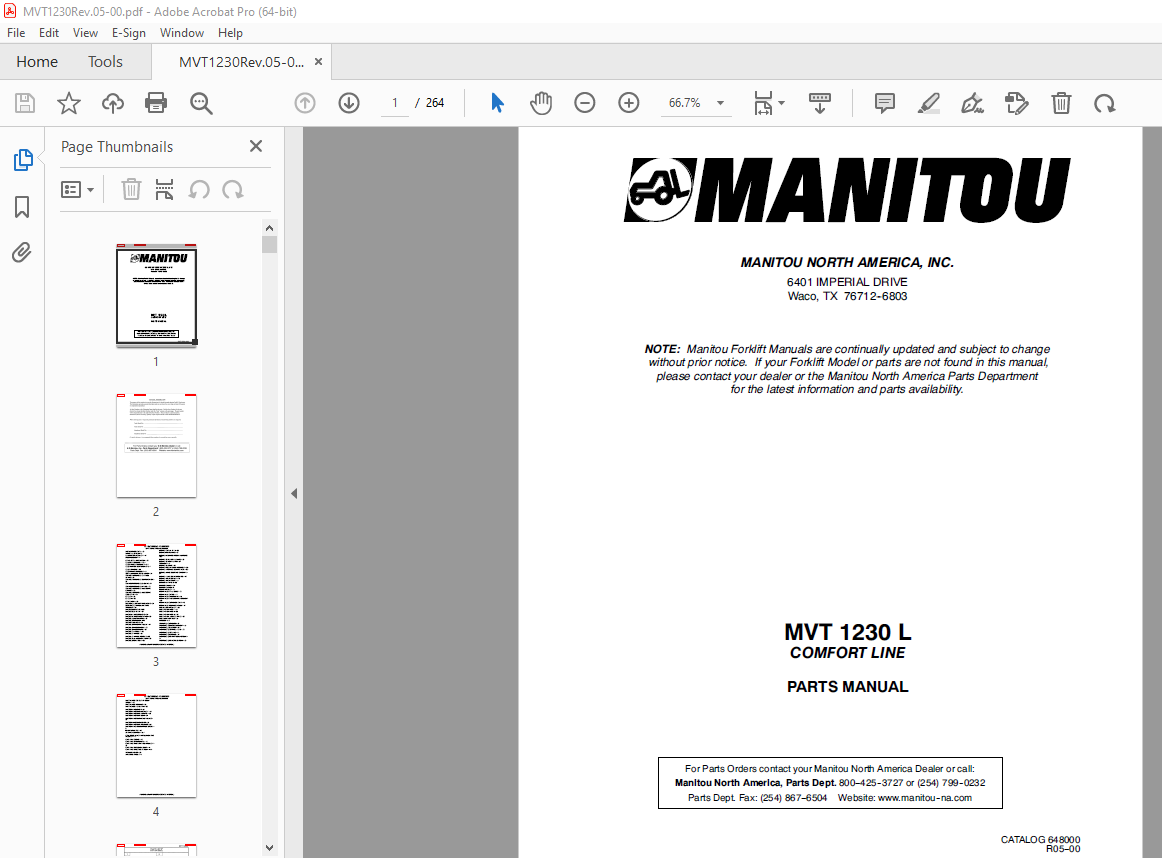Upload file to cloud icon
This screenshot has height=858, width=1162.
[113, 103]
